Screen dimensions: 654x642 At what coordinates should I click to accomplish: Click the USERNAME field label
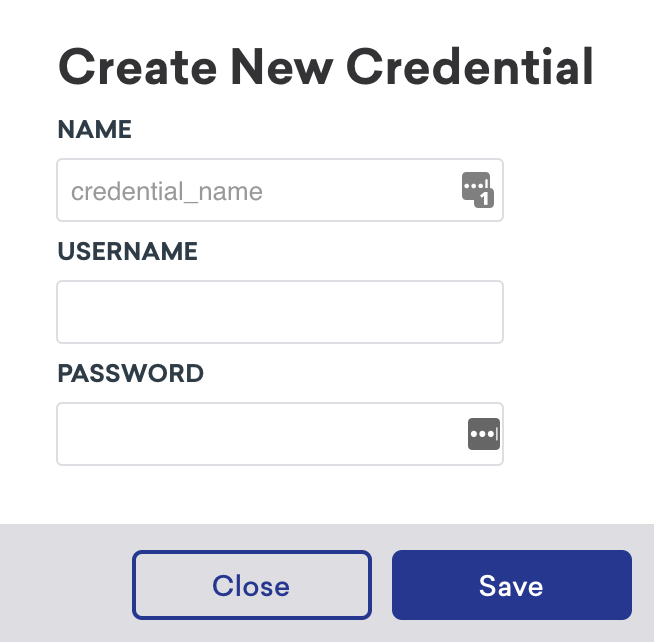pyautogui.click(x=128, y=251)
